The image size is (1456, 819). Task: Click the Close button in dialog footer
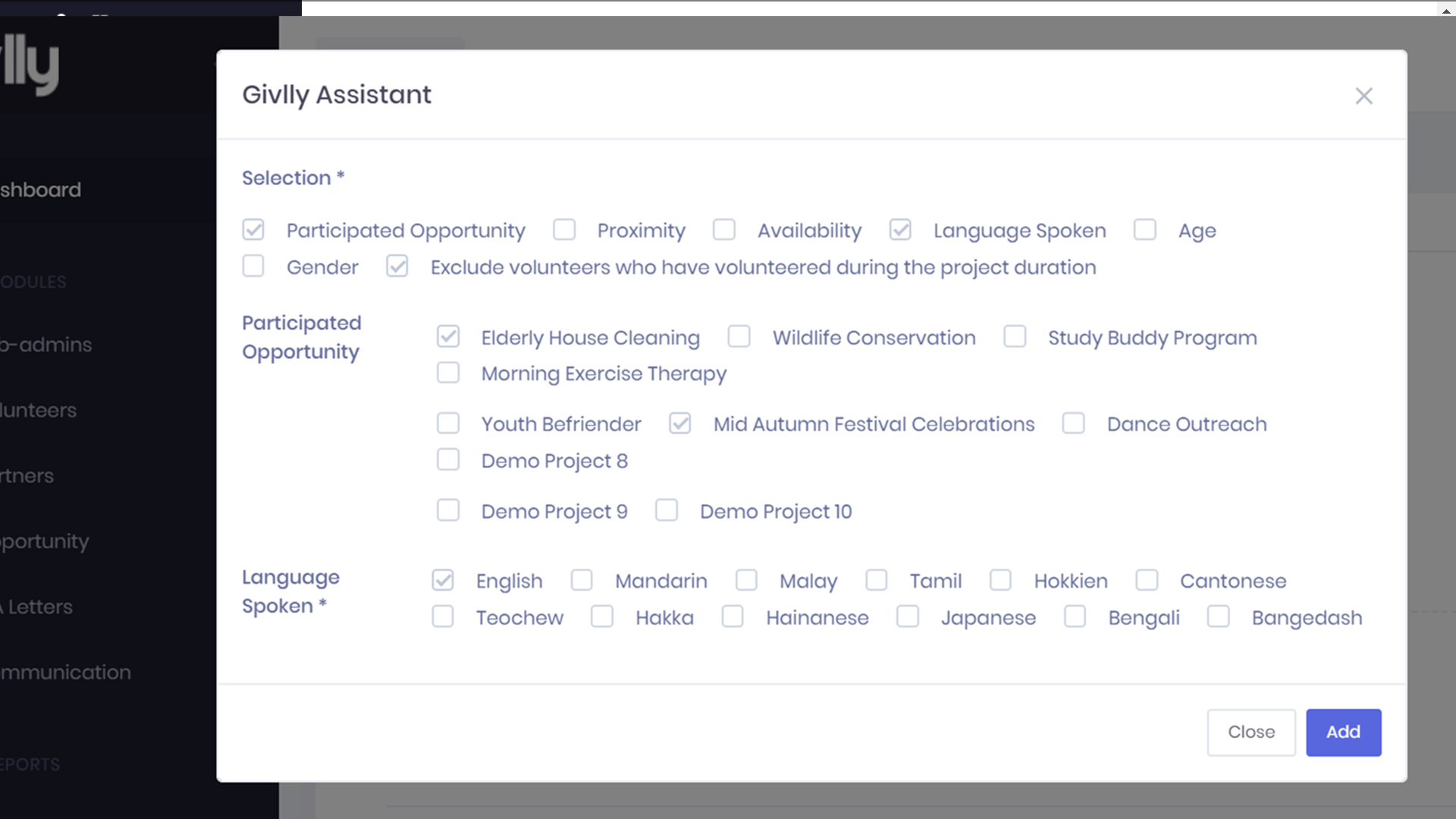(x=1250, y=732)
